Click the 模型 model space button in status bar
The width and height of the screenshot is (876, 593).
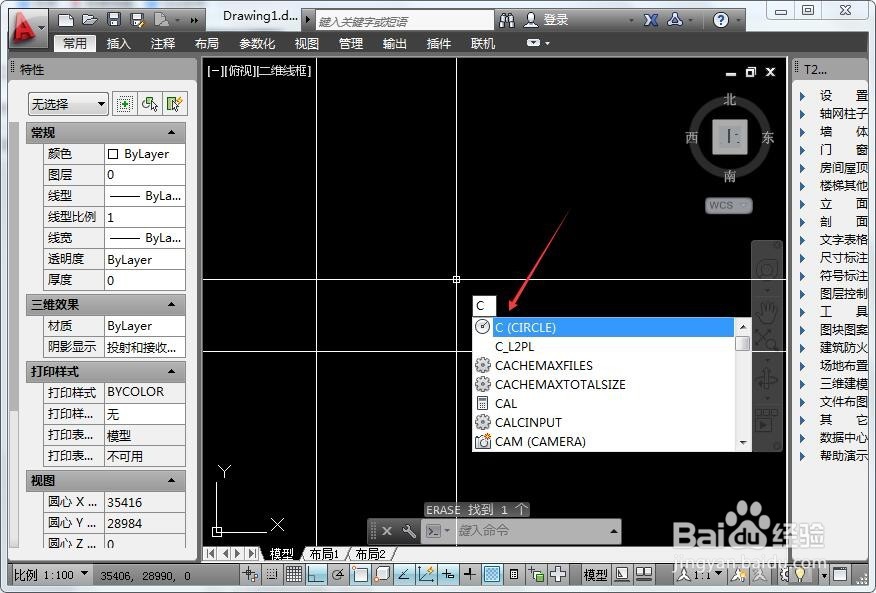coord(596,575)
